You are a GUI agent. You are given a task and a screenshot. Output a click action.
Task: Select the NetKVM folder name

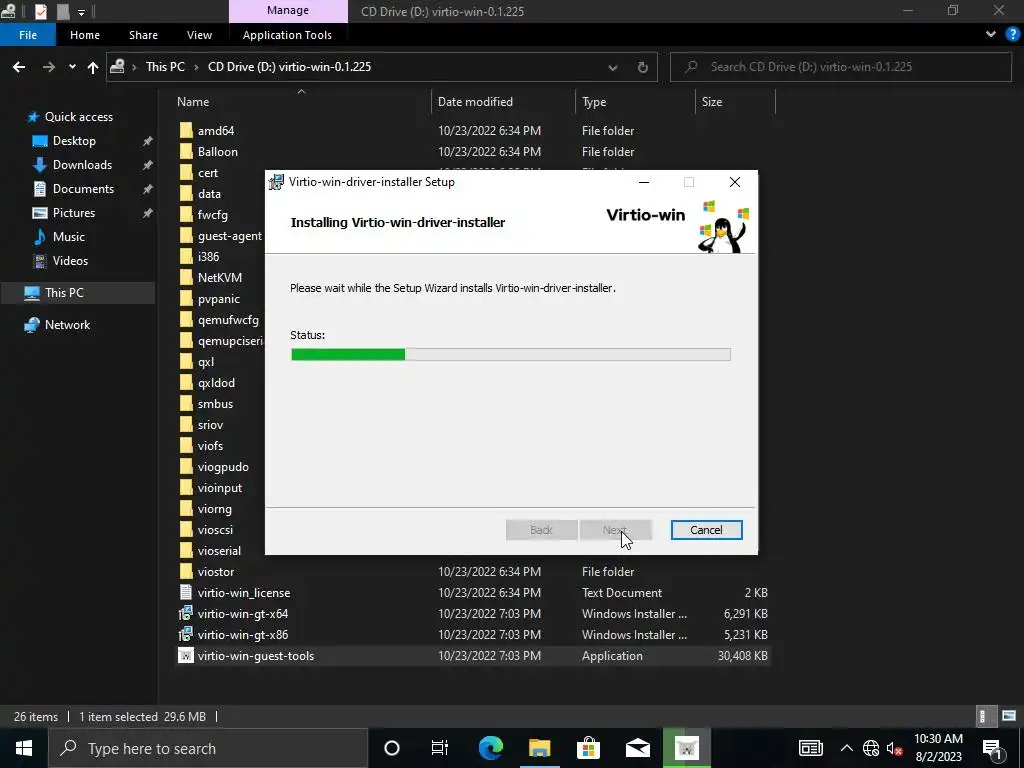(220, 278)
